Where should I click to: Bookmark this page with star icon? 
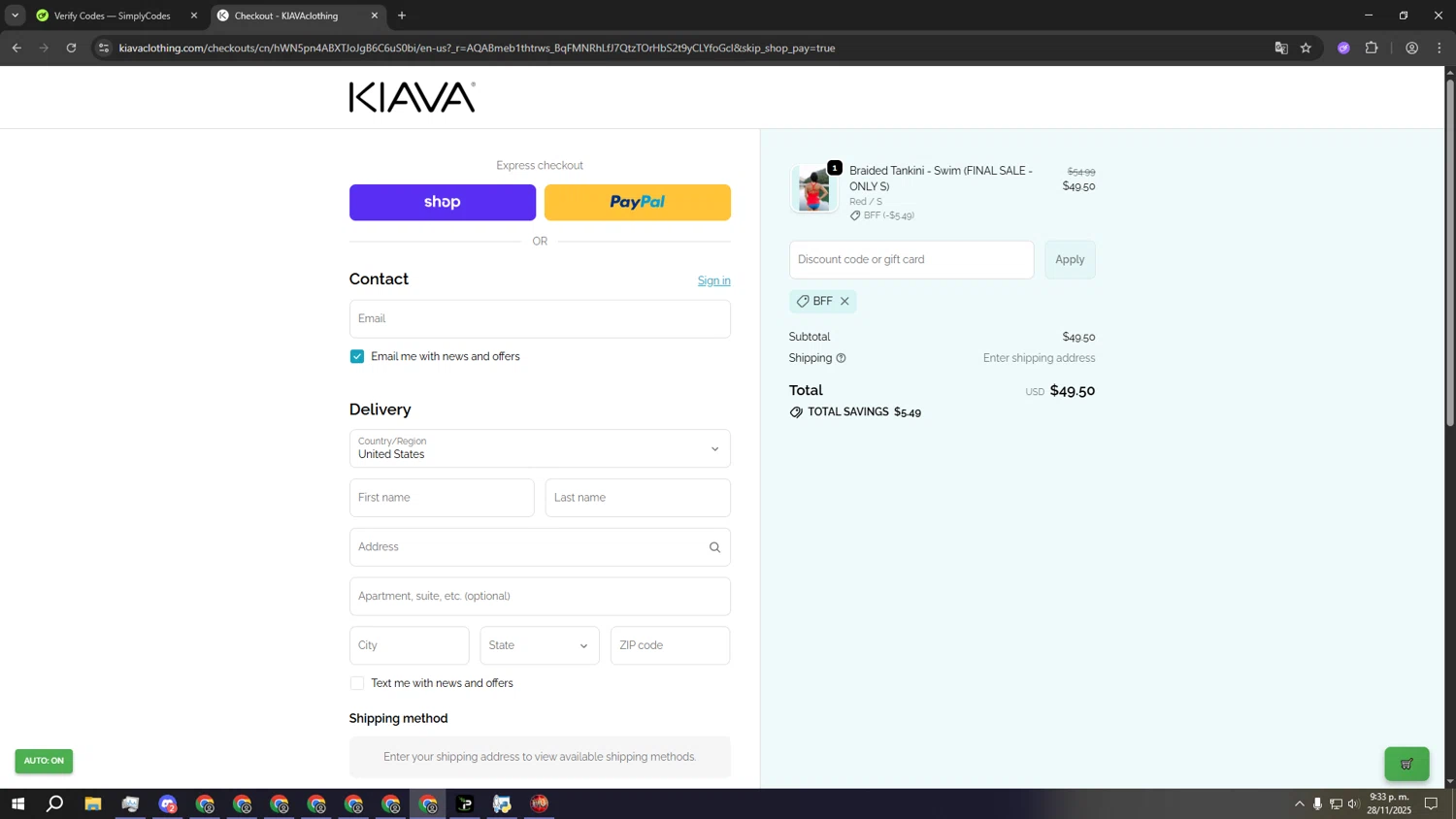(1307, 48)
